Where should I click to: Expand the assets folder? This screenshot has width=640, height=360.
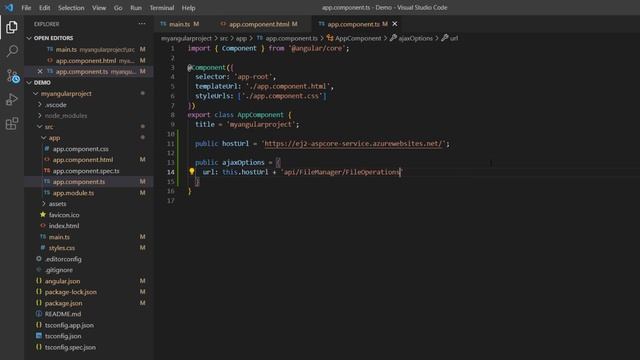44,203
